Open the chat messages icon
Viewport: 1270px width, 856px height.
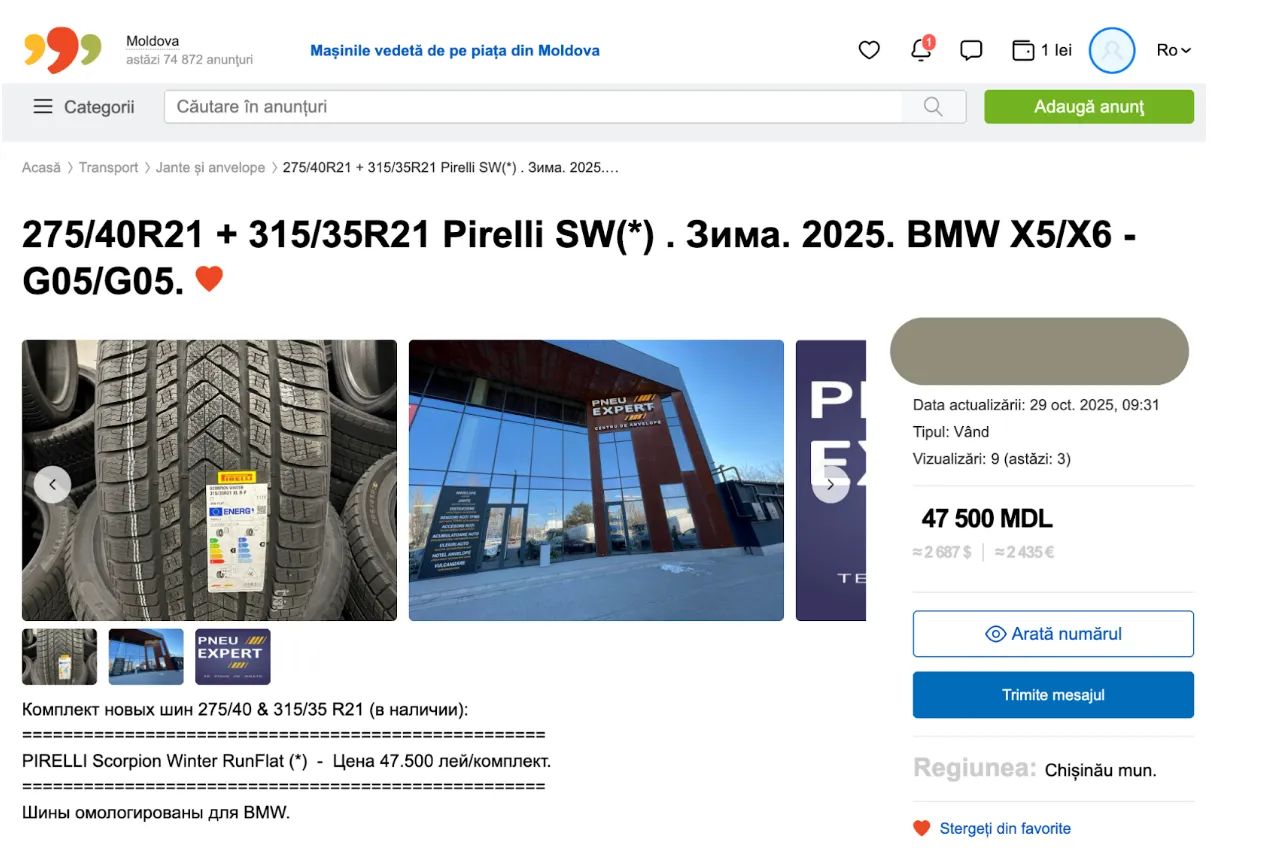971,50
